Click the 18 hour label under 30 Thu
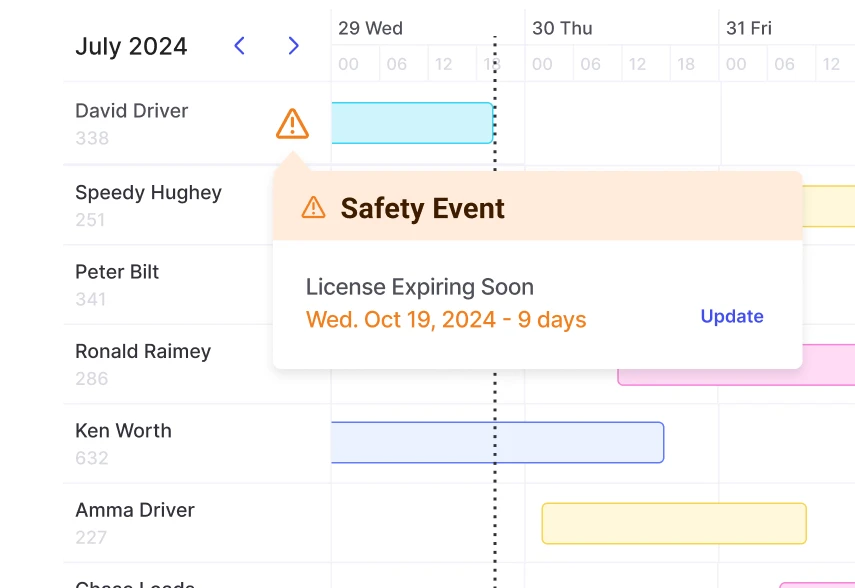This screenshot has width=855, height=588. coord(686,64)
